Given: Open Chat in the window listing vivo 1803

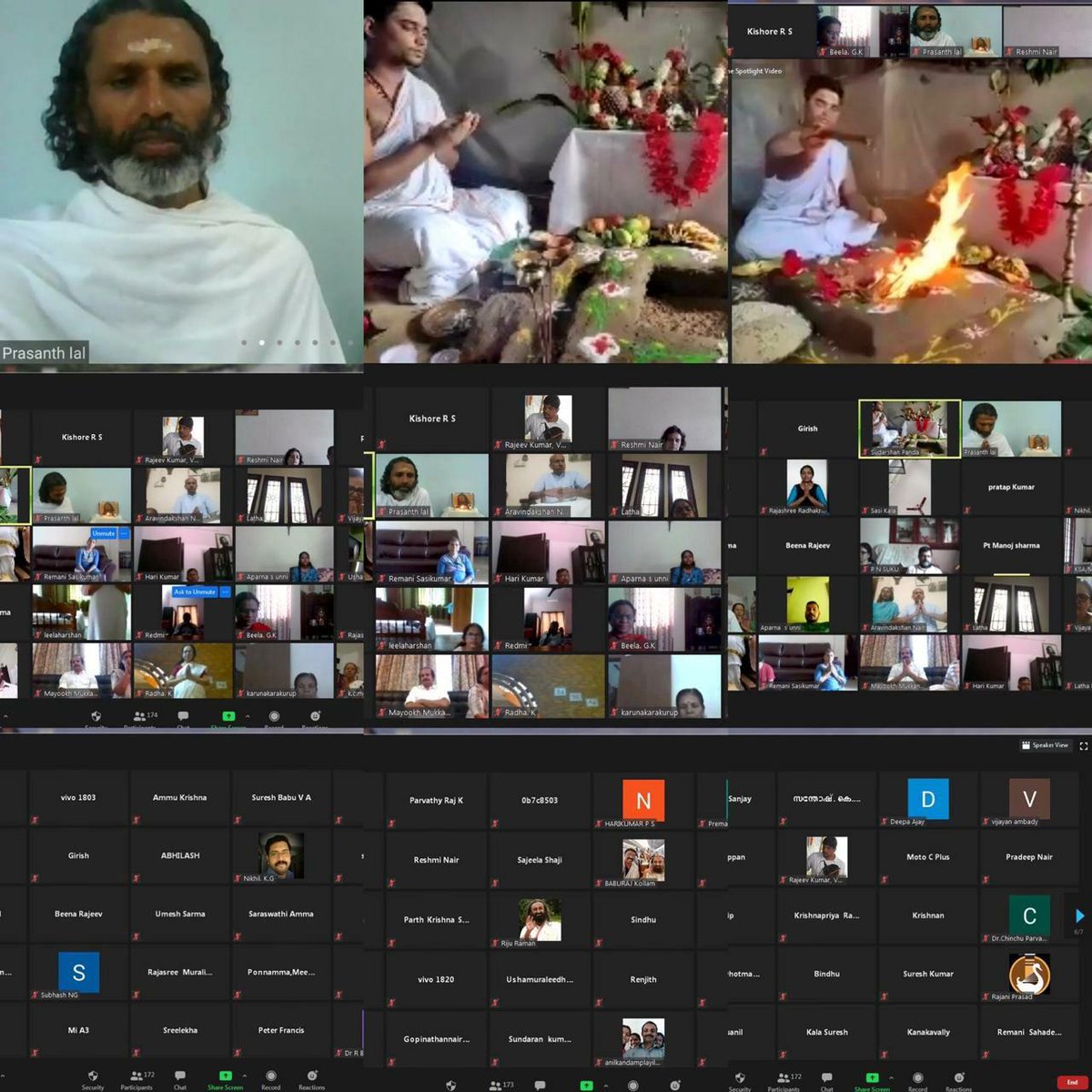Looking at the screenshot, I should [180, 1079].
